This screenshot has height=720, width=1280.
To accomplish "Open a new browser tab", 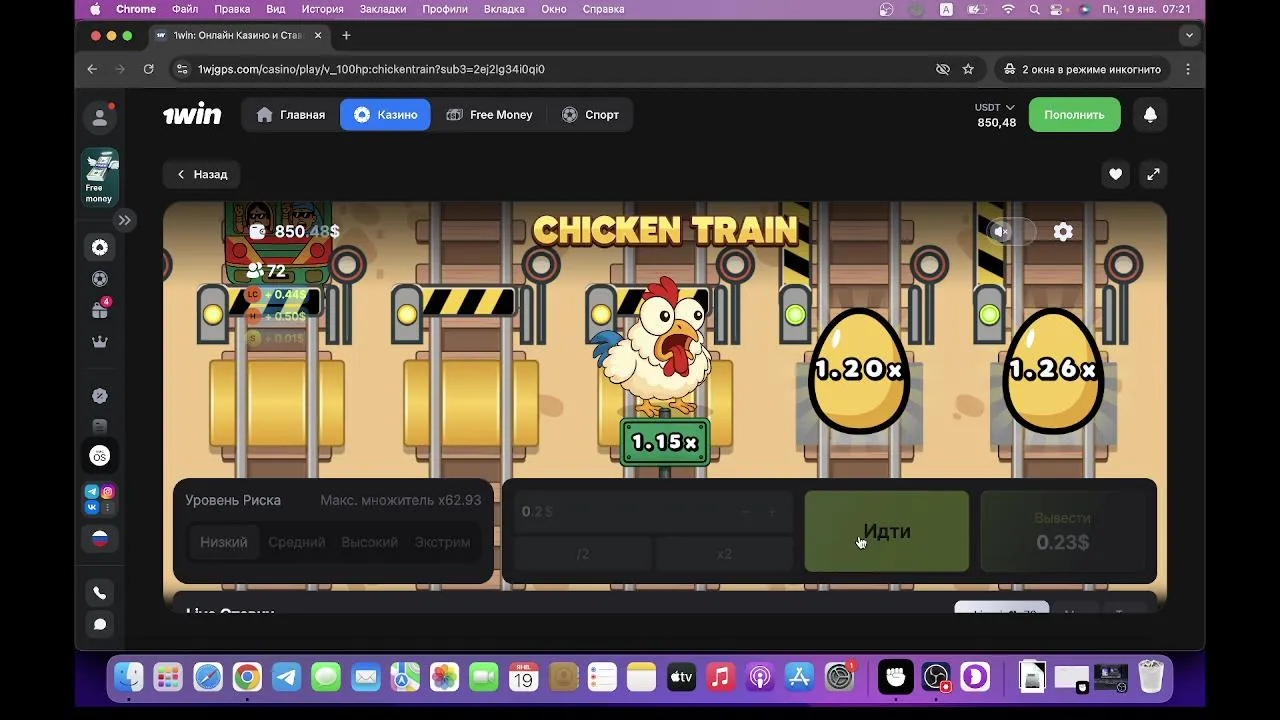I will click(x=346, y=35).
